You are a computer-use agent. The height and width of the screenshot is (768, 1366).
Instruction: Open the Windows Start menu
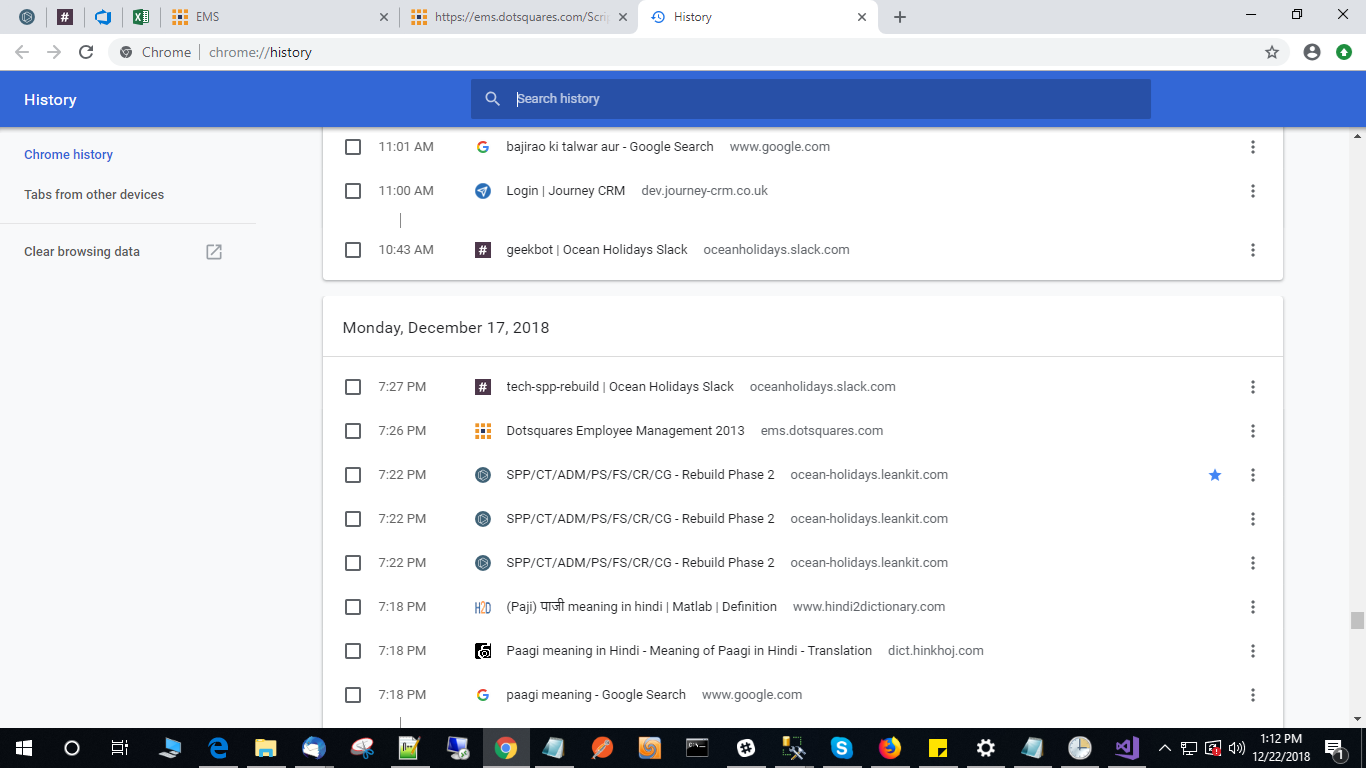point(23,748)
